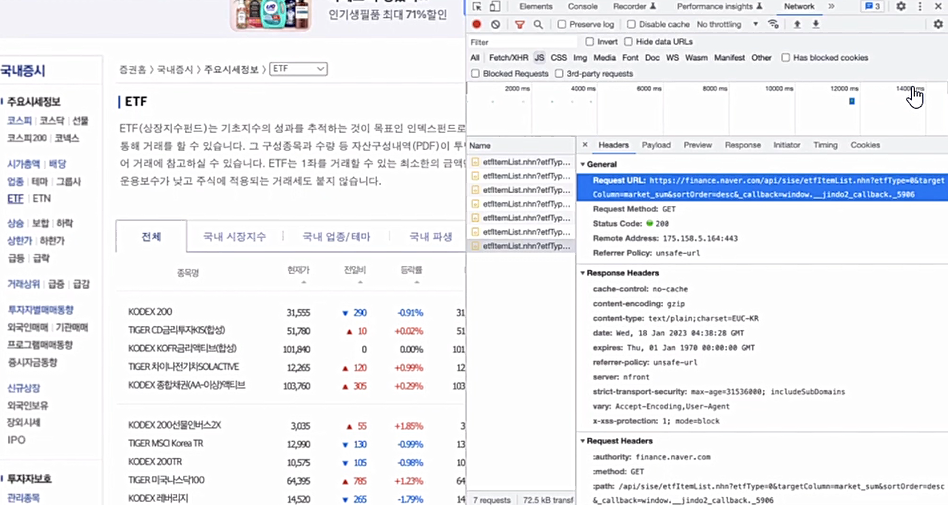Open the KODEX 200 ETF link
Image resolution: width=948 pixels, height=505 pixels.
[150, 312]
